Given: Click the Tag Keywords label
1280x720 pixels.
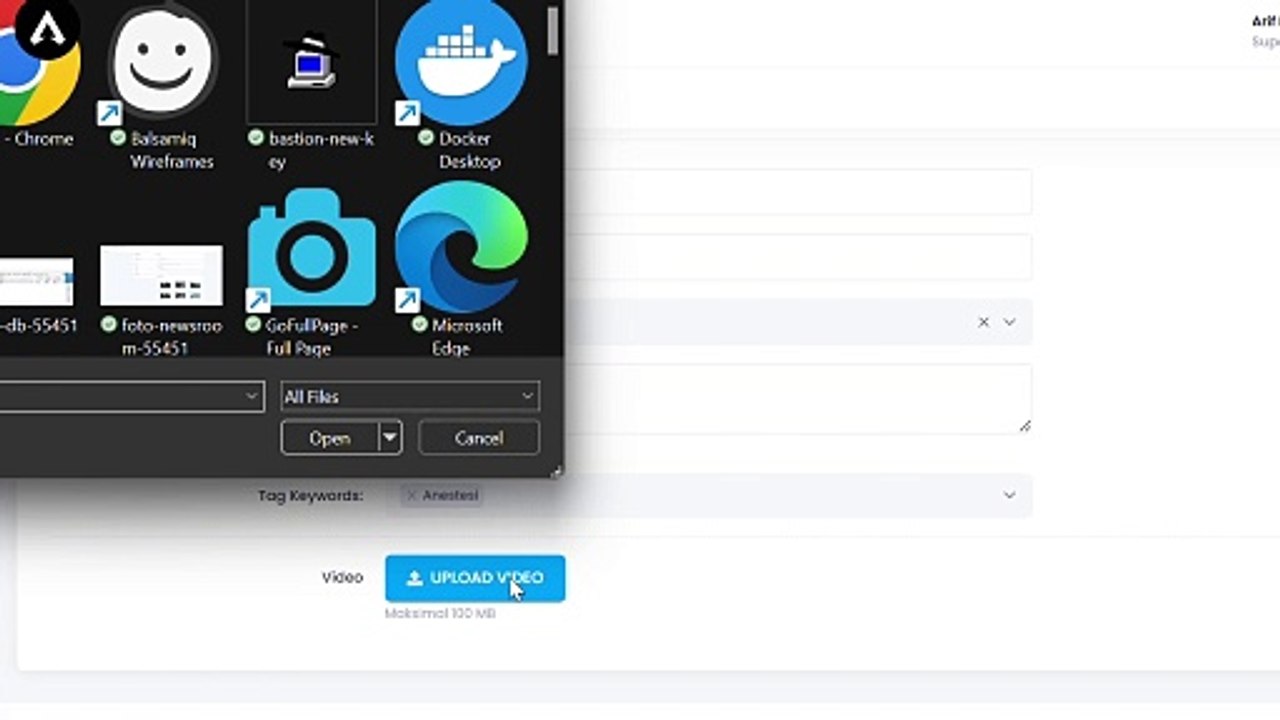Looking at the screenshot, I should 310,495.
